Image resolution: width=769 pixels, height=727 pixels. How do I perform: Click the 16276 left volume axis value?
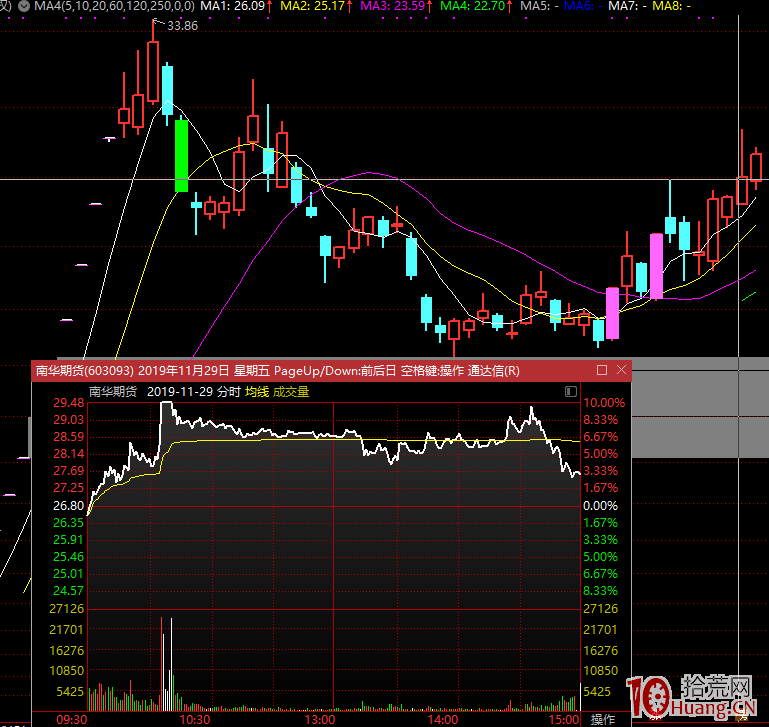(x=67, y=650)
